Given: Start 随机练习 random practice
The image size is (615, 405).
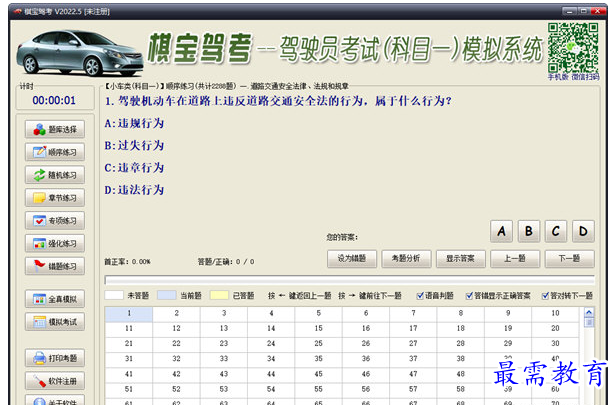Looking at the screenshot, I should (x=55, y=175).
